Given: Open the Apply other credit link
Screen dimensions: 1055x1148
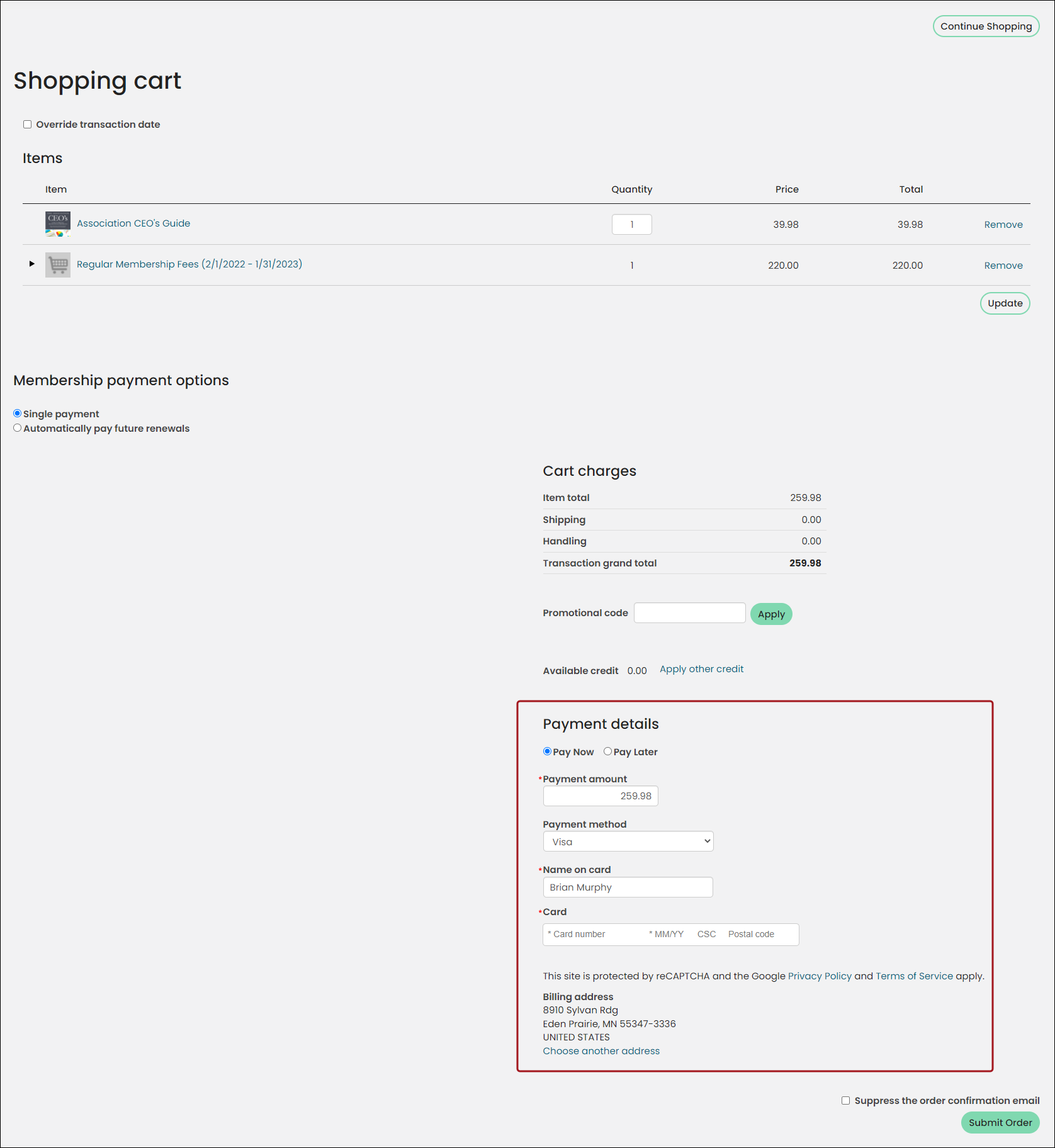Looking at the screenshot, I should (701, 669).
